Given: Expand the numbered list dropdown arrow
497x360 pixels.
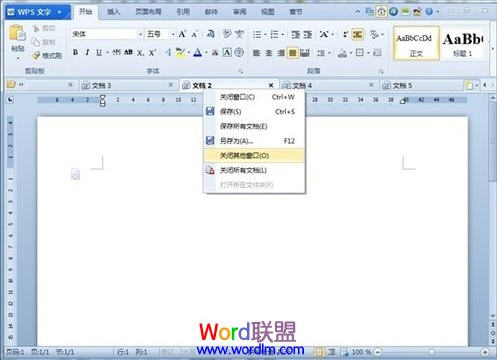Looking at the screenshot, I should pyautogui.click(x=283, y=34).
